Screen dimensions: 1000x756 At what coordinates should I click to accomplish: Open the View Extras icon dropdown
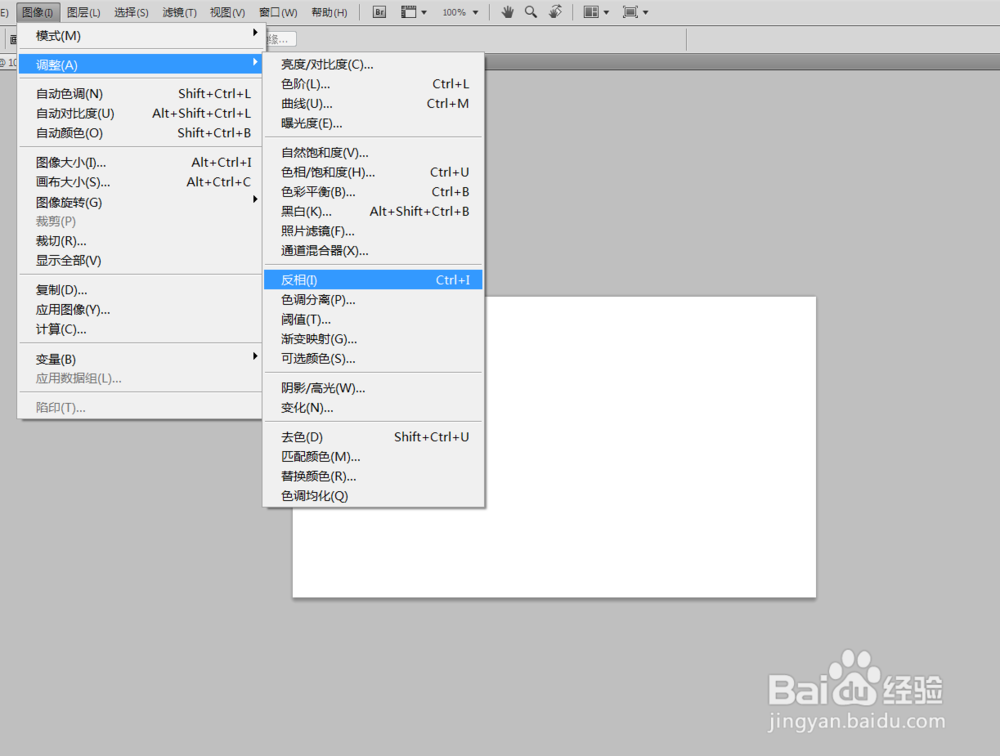point(413,12)
